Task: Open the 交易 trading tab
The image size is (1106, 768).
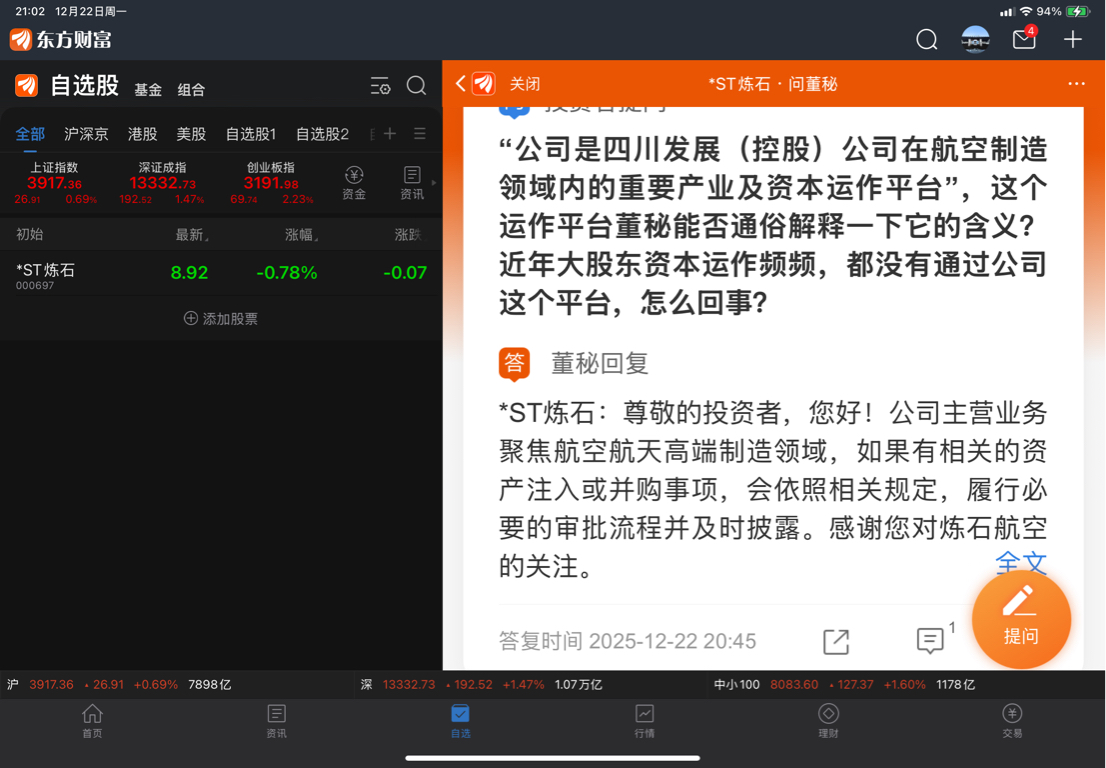Action: [x=1012, y=721]
